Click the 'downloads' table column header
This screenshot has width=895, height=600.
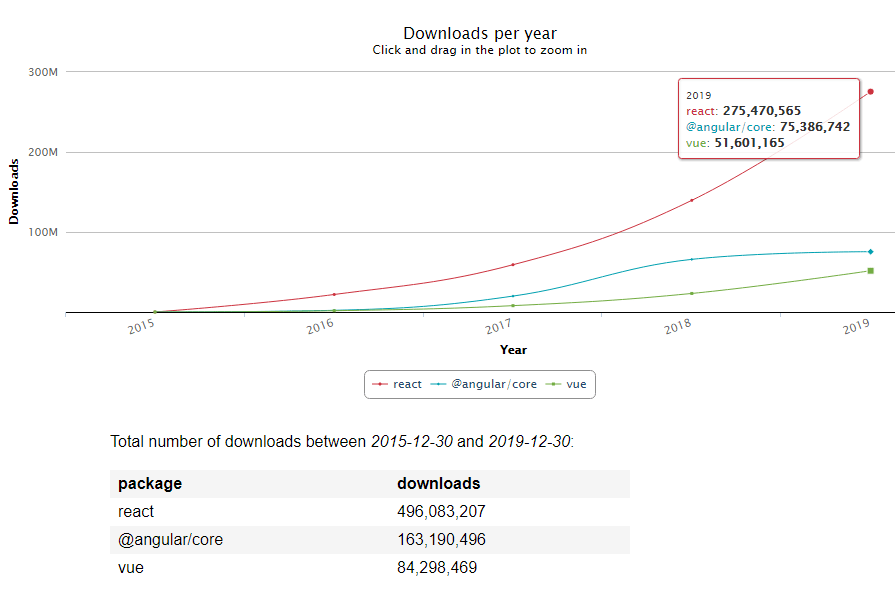[x=438, y=484]
